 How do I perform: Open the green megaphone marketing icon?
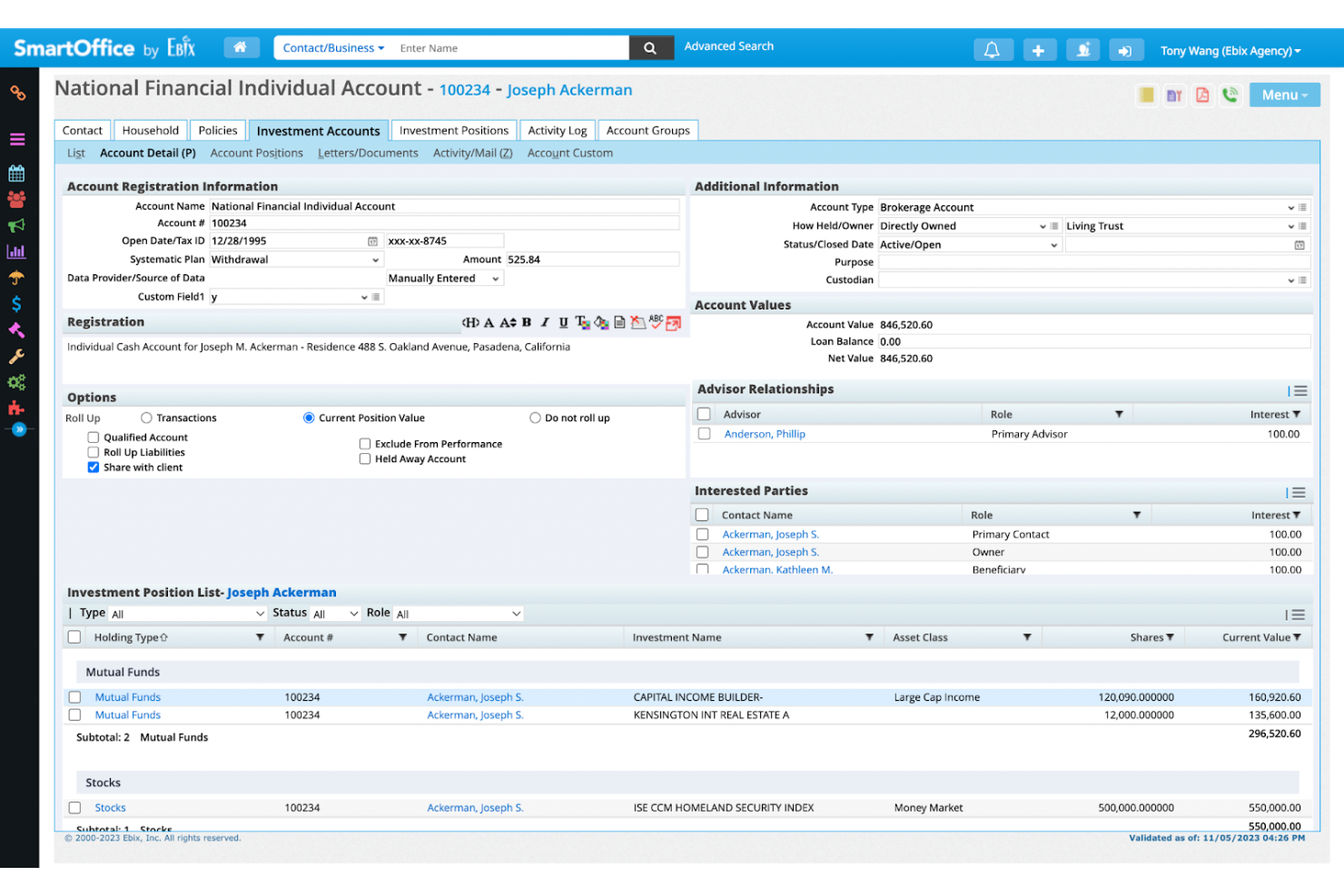16,225
